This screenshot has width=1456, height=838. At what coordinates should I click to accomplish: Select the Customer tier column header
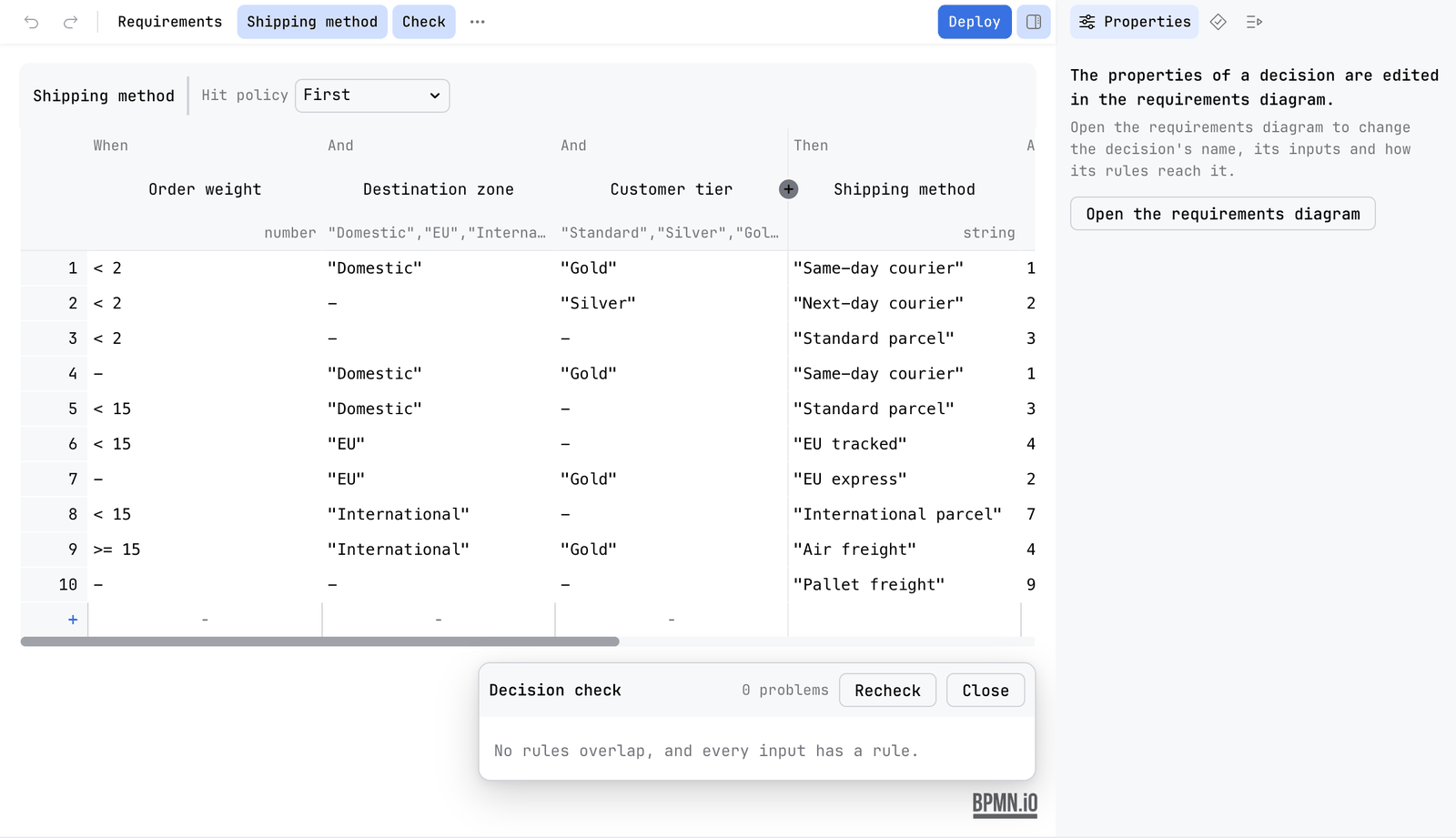tap(672, 189)
